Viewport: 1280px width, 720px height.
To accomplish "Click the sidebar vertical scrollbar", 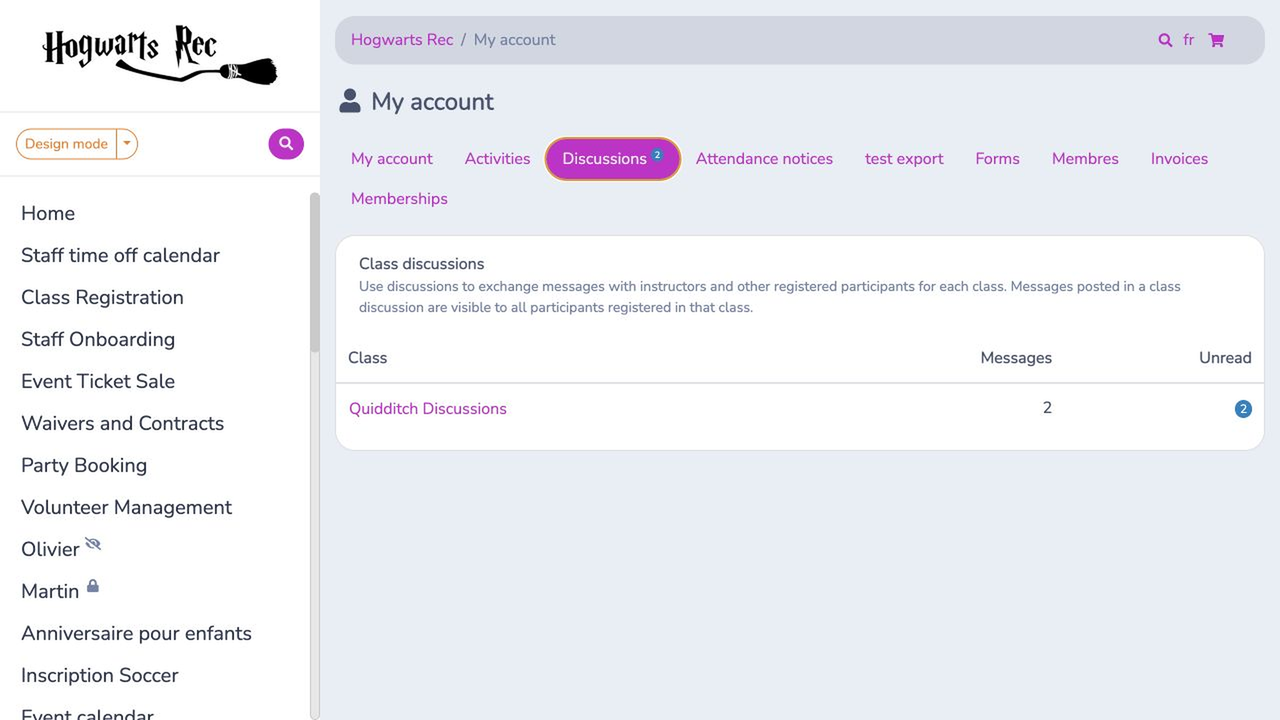I will (x=315, y=272).
